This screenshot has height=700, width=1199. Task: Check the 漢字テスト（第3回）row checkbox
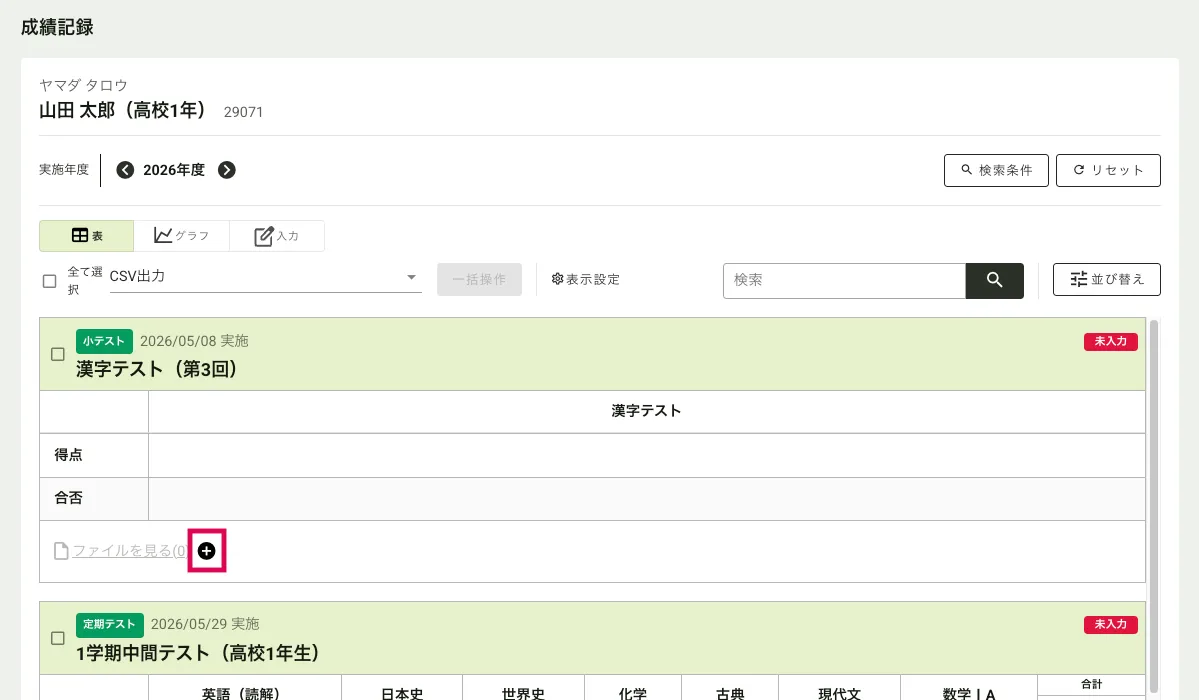57,354
